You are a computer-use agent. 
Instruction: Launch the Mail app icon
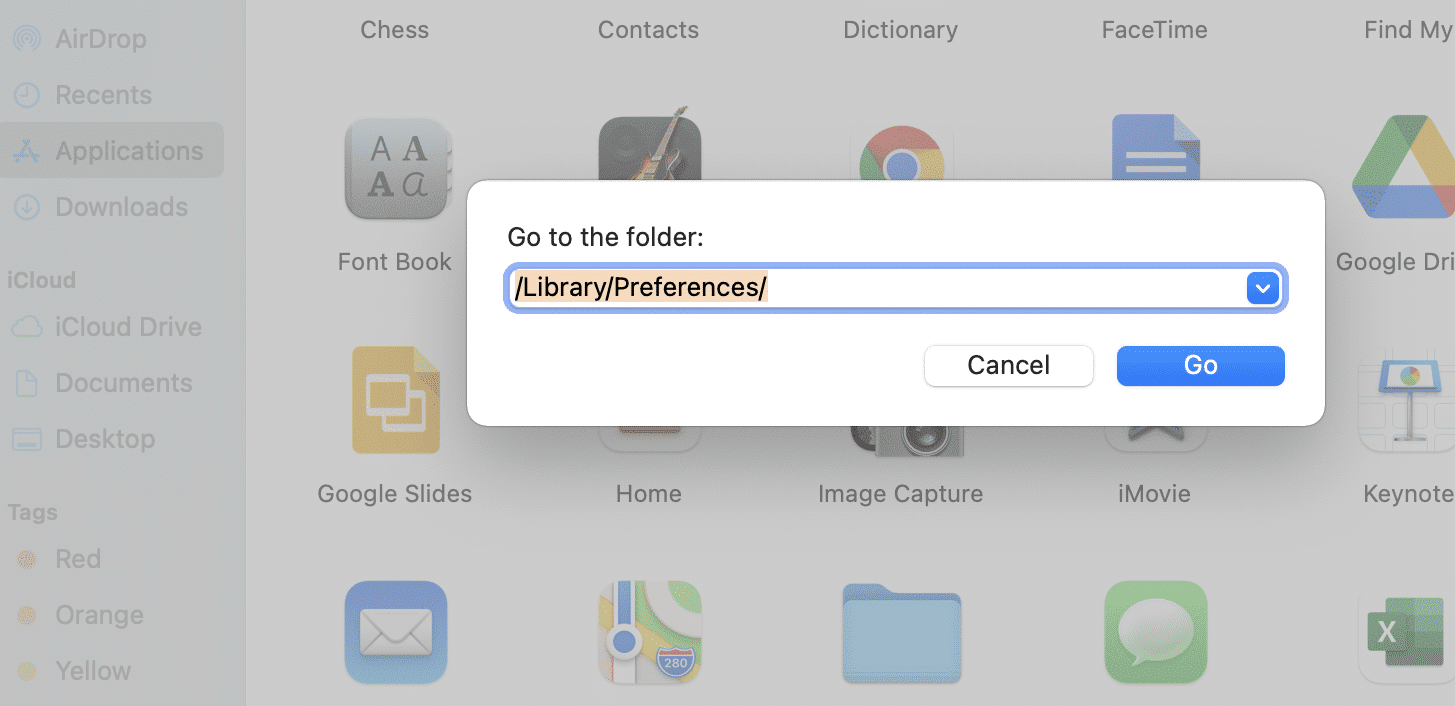[x=395, y=631]
